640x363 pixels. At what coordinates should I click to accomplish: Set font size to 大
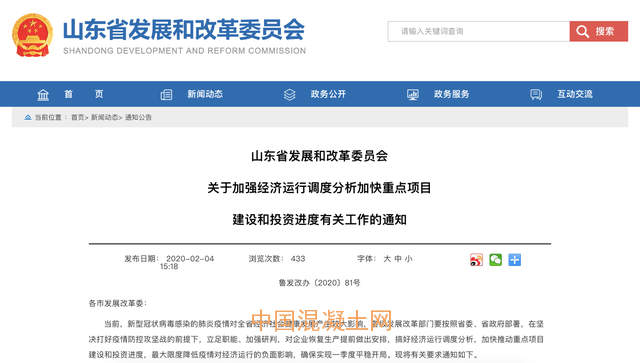pos(387,259)
